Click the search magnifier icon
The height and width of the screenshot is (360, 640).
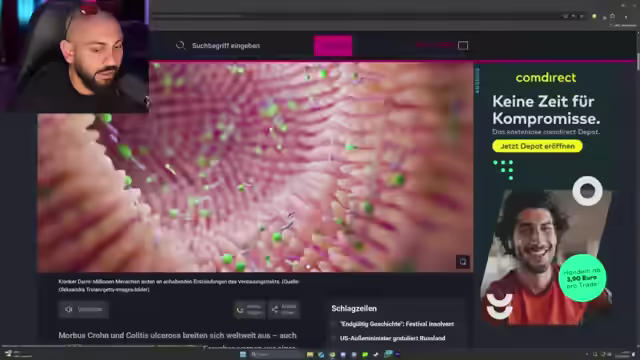[x=180, y=45]
